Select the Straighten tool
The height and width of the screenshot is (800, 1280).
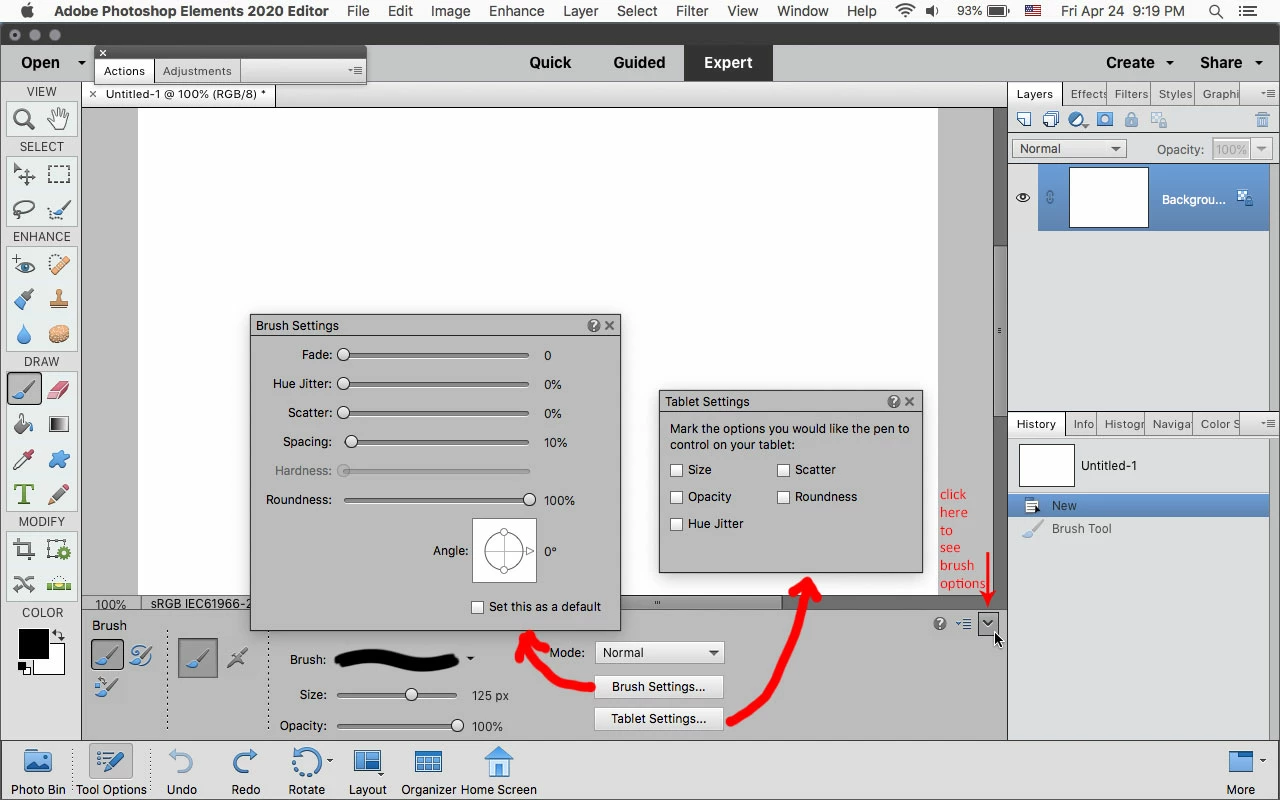point(59,584)
